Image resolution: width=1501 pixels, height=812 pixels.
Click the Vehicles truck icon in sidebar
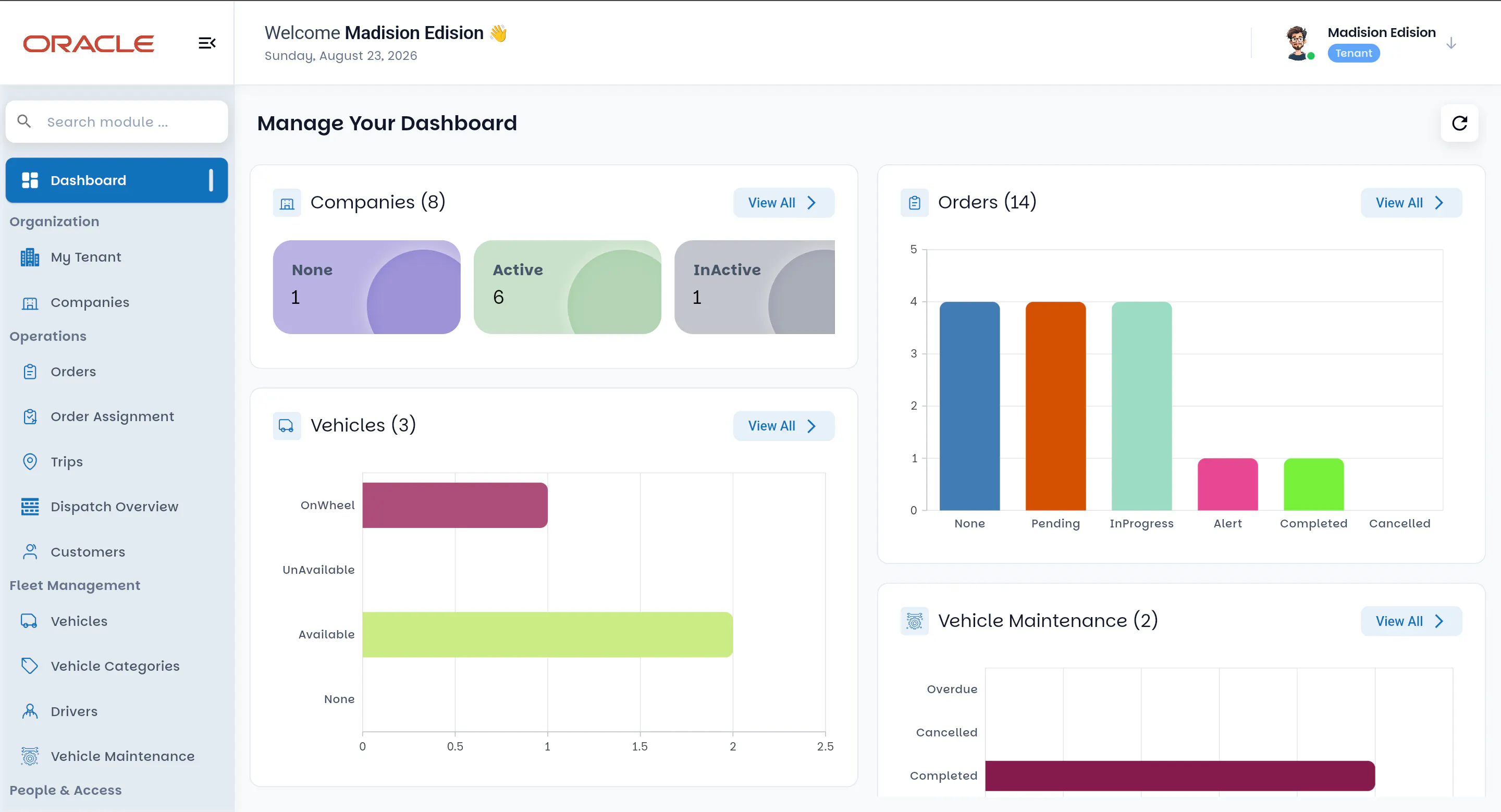coord(29,621)
